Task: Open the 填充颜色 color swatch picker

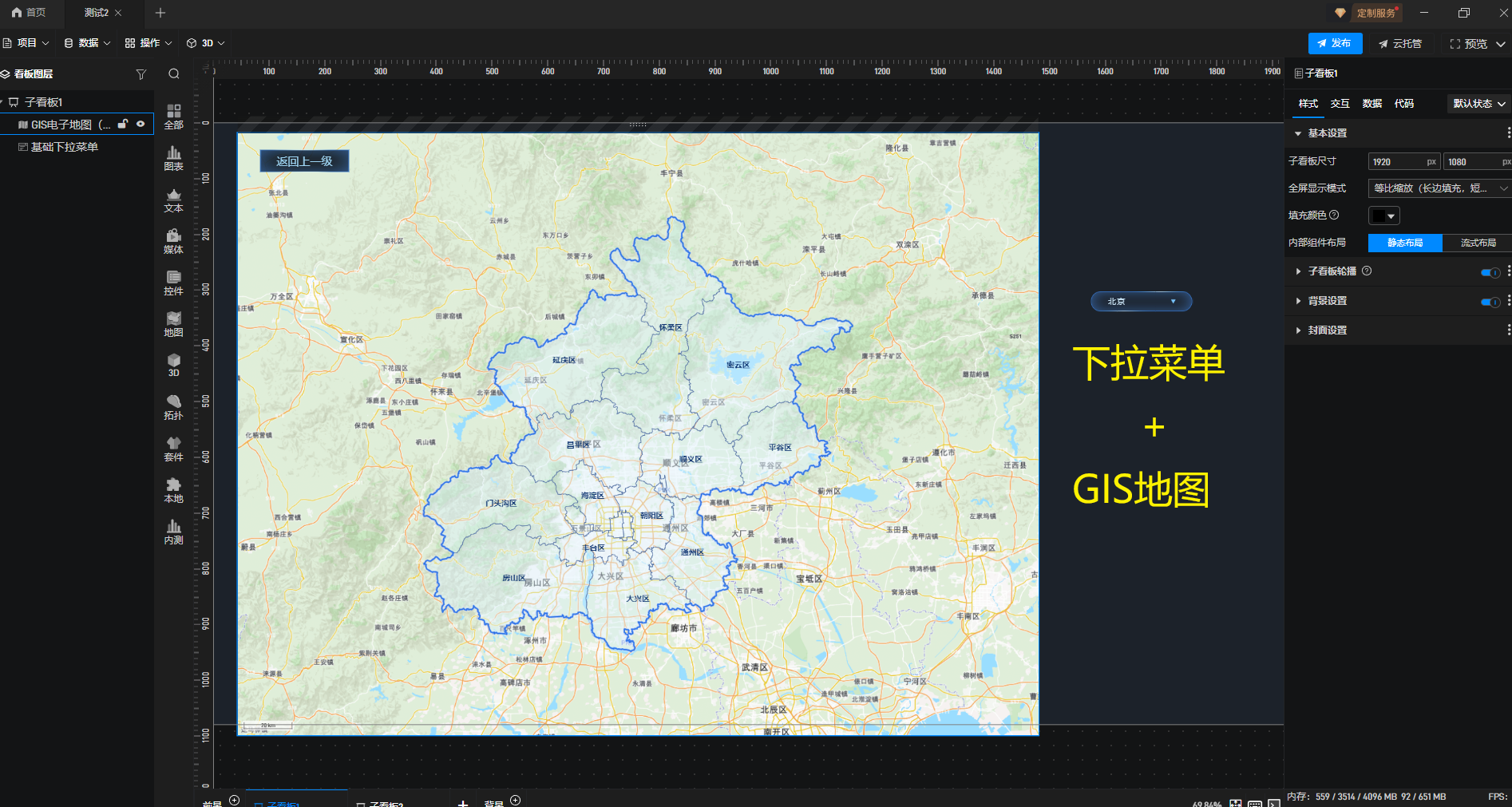Action: pyautogui.click(x=1383, y=216)
